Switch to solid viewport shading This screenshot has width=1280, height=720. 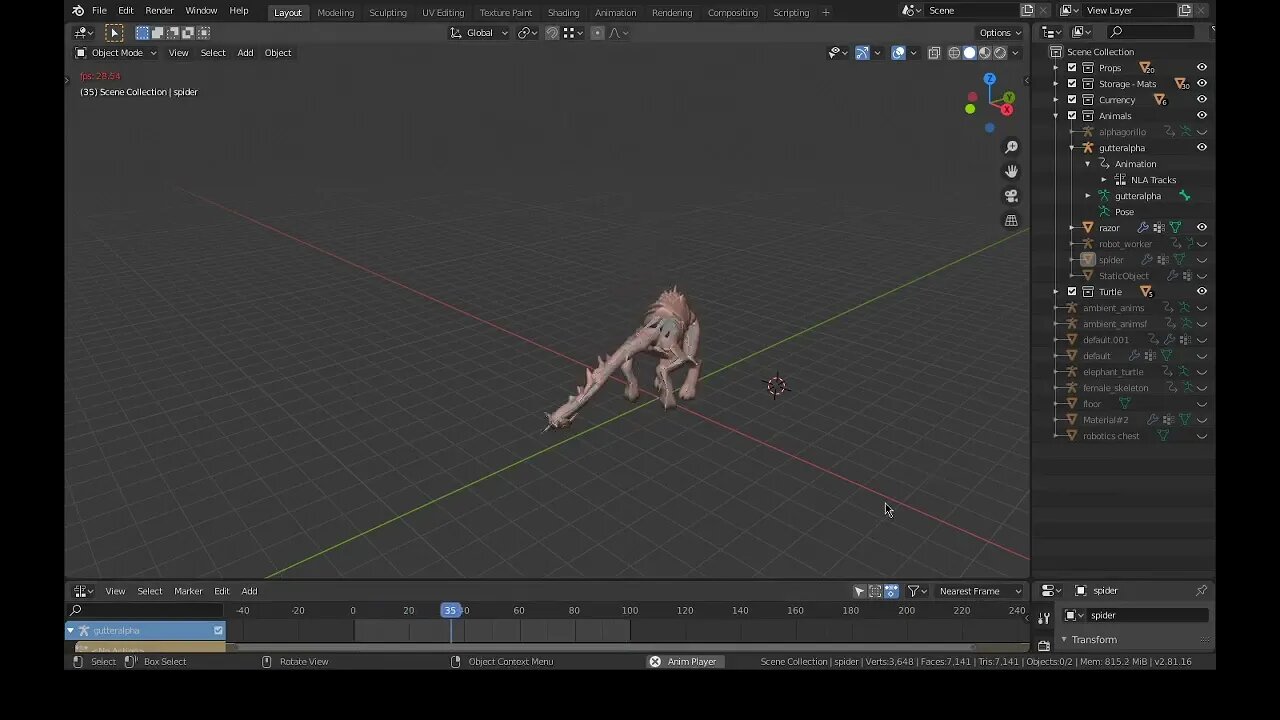click(x=969, y=53)
